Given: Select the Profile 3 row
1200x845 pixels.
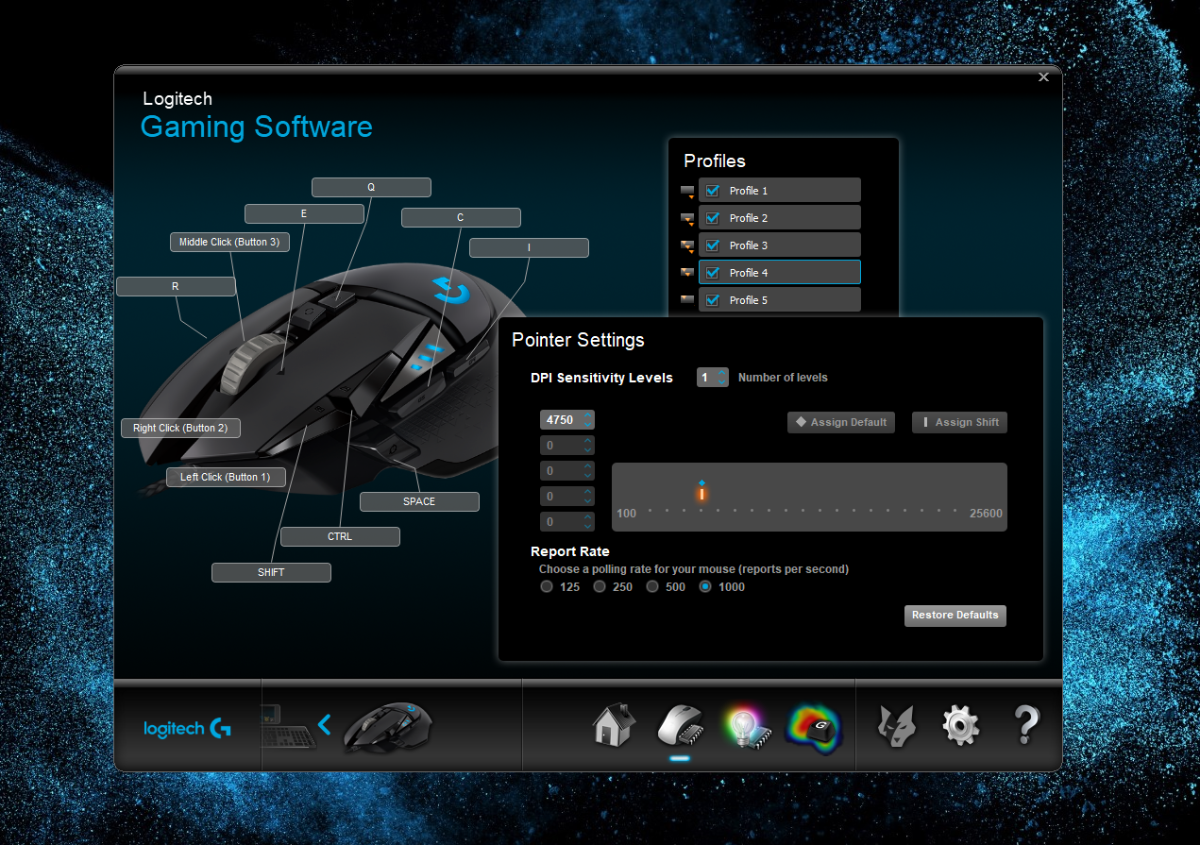Looking at the screenshot, I should coord(780,245).
